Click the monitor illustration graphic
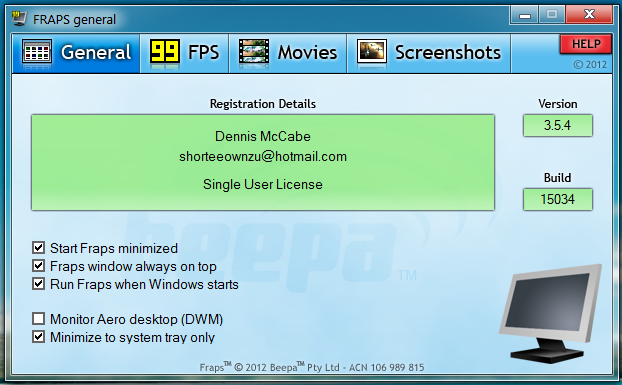This screenshot has width=622, height=385. tap(551, 314)
